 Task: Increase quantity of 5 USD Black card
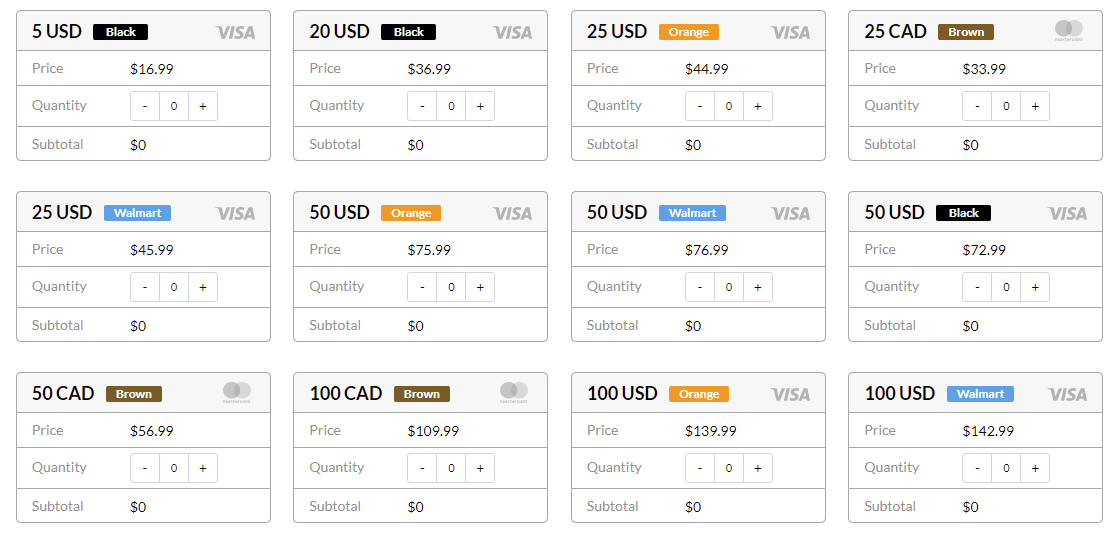pos(202,106)
